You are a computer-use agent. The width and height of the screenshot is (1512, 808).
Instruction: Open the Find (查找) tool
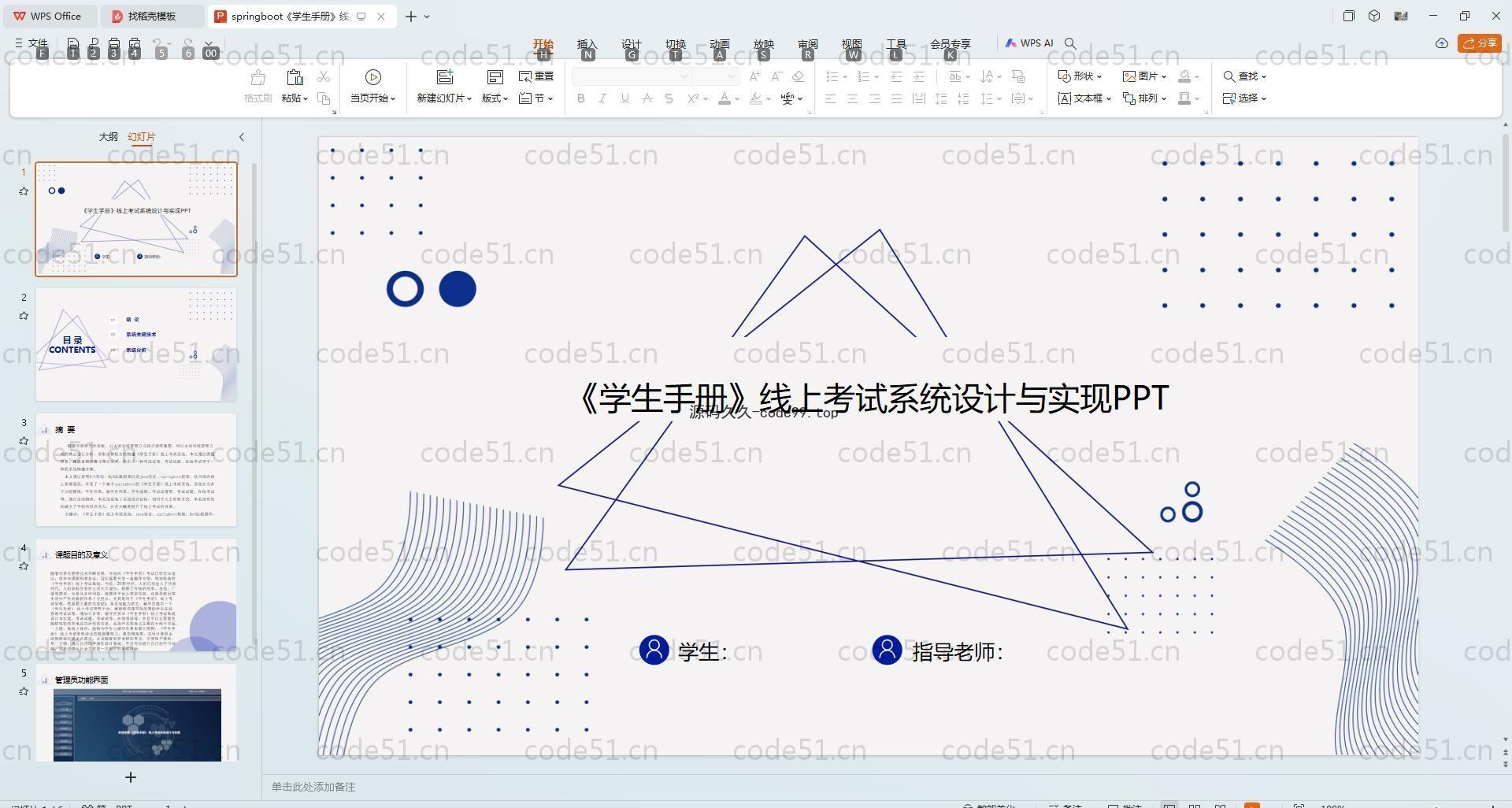pos(1244,76)
